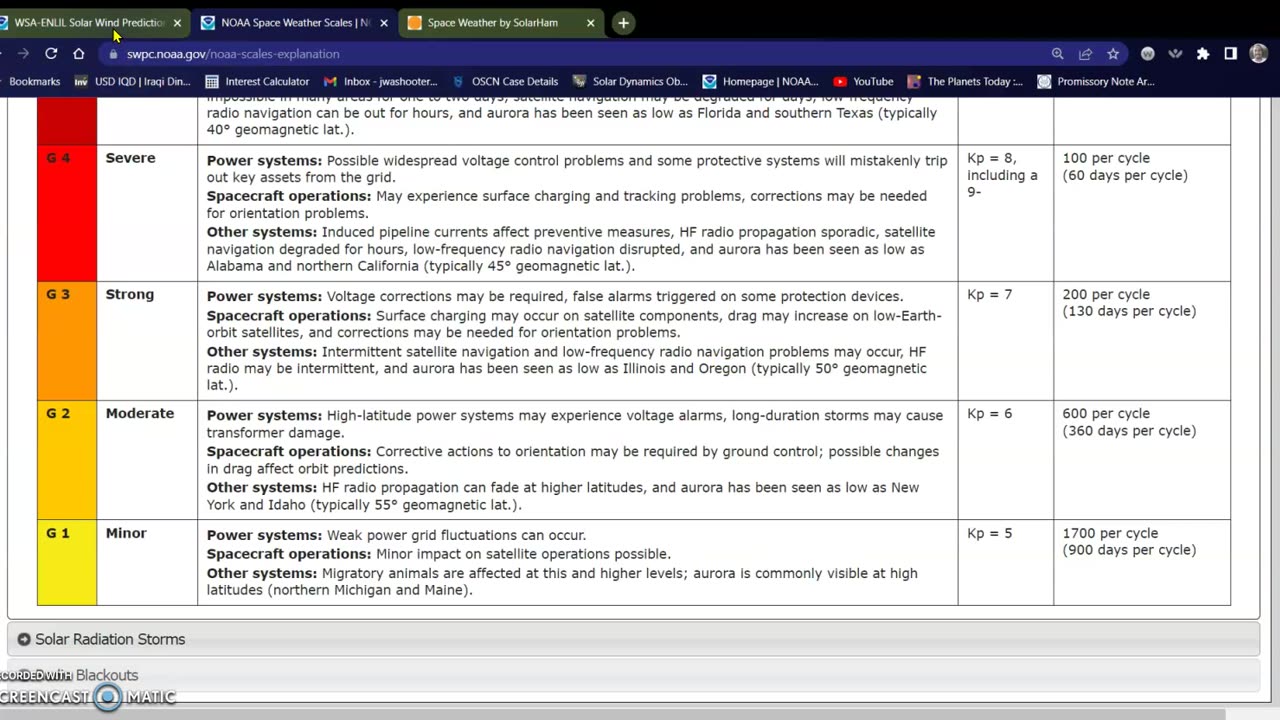Open the OSCN Case Details bookmark
This screenshot has width=1280, height=720.
click(505, 82)
